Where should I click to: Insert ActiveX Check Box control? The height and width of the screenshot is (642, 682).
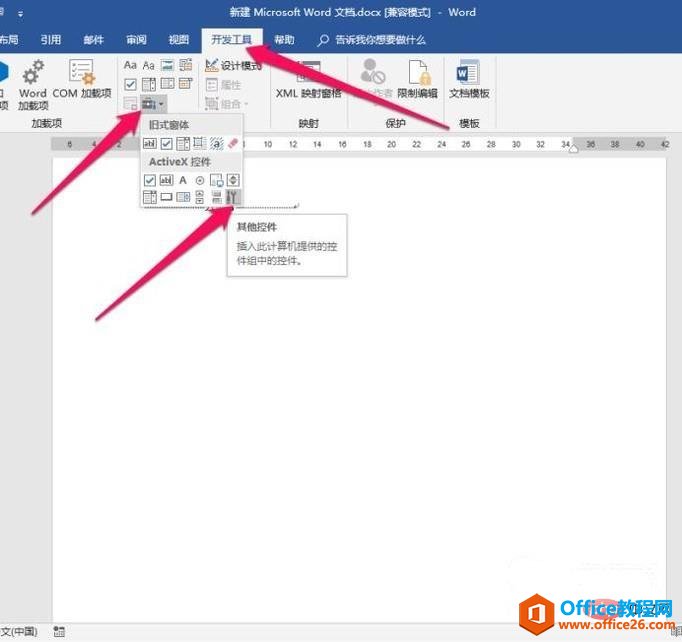(150, 180)
